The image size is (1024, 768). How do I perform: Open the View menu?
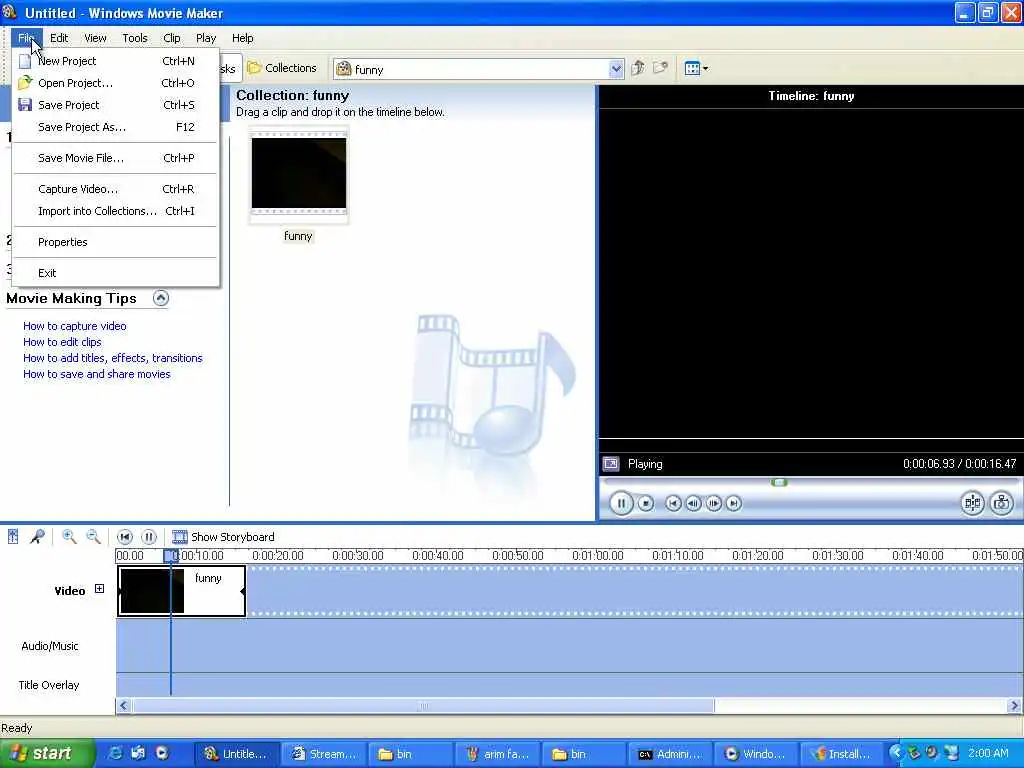tap(95, 38)
